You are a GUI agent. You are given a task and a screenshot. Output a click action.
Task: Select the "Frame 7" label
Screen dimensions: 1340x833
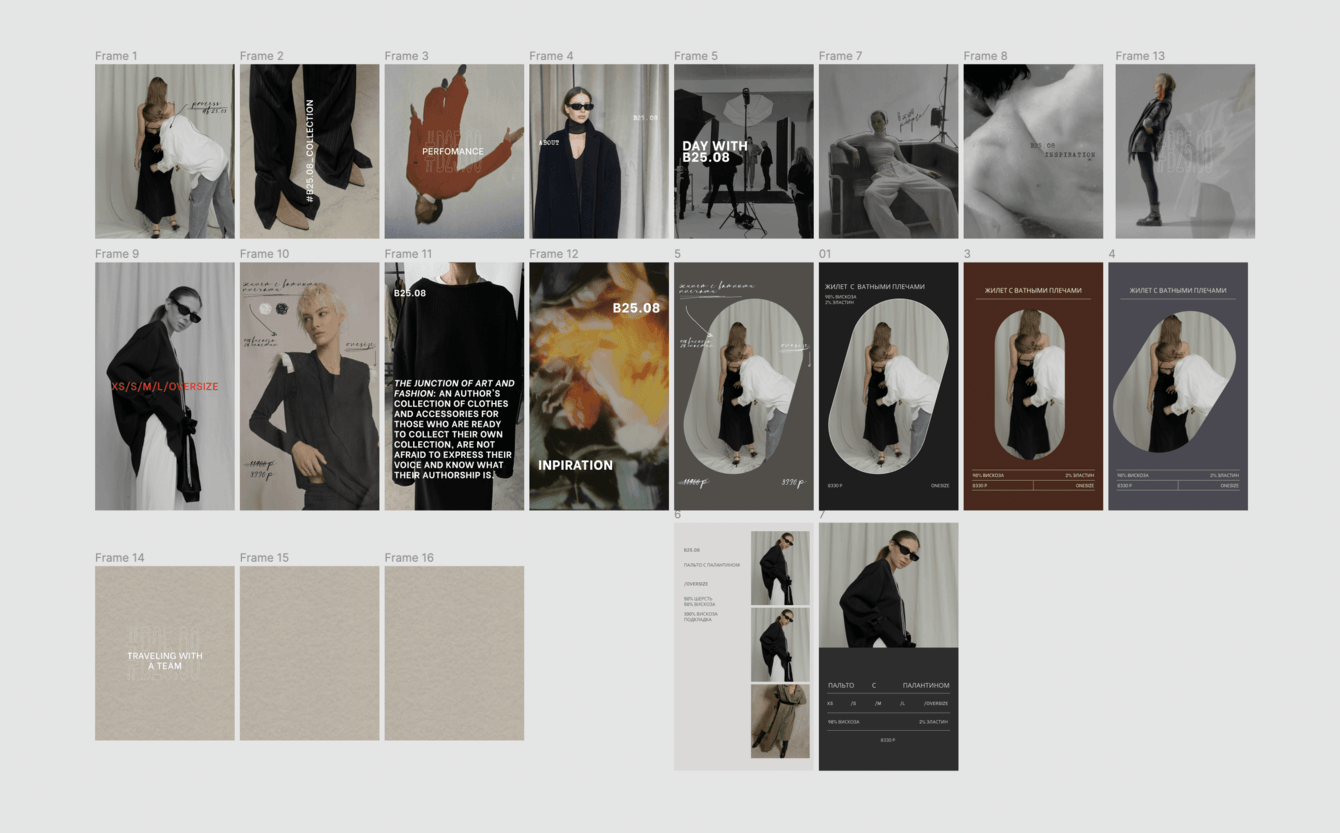[x=841, y=56]
